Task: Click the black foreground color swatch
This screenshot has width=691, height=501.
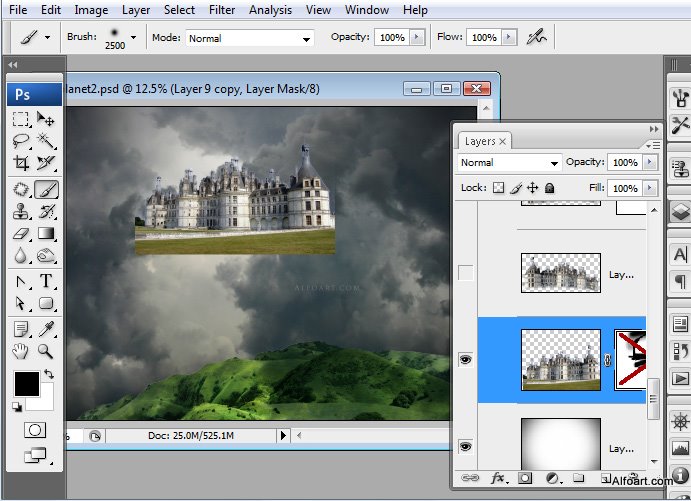Action: coord(26,384)
